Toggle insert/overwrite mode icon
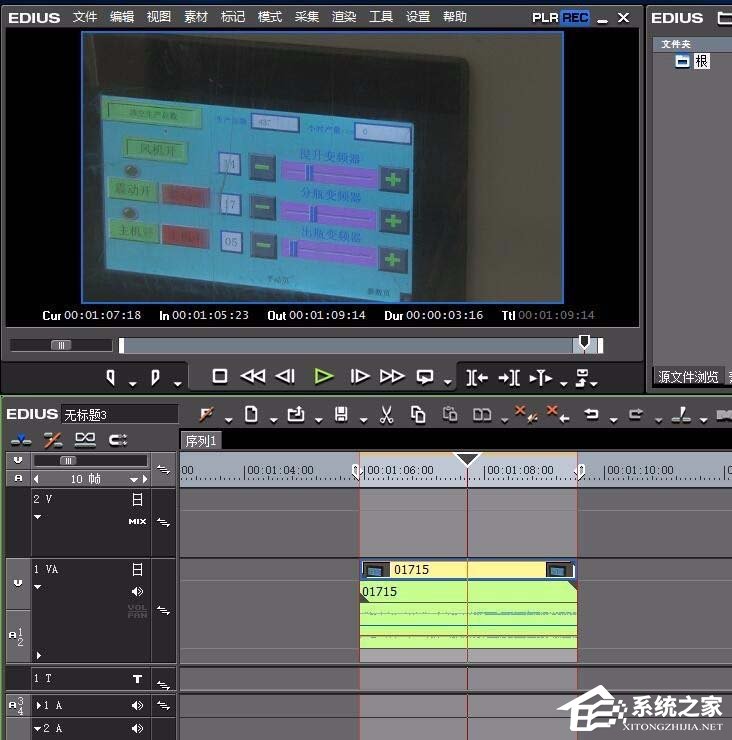This screenshot has height=740, width=732. [21, 440]
